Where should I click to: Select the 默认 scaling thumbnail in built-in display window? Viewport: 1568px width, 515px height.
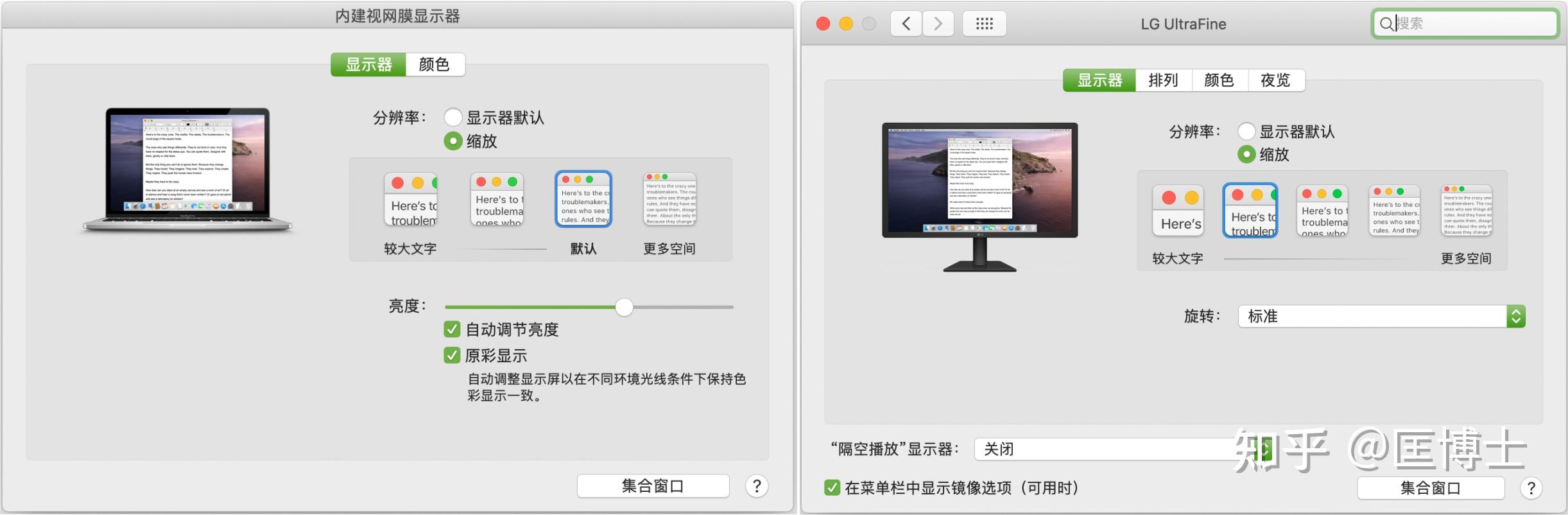pyautogui.click(x=583, y=199)
